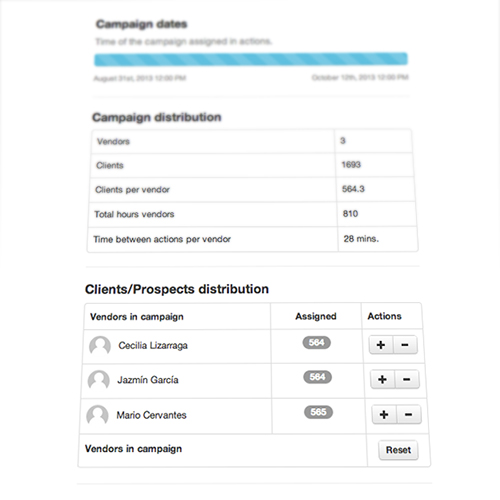The width and height of the screenshot is (500, 500).
Task: Add a client to Jazmín García
Action: [383, 379]
